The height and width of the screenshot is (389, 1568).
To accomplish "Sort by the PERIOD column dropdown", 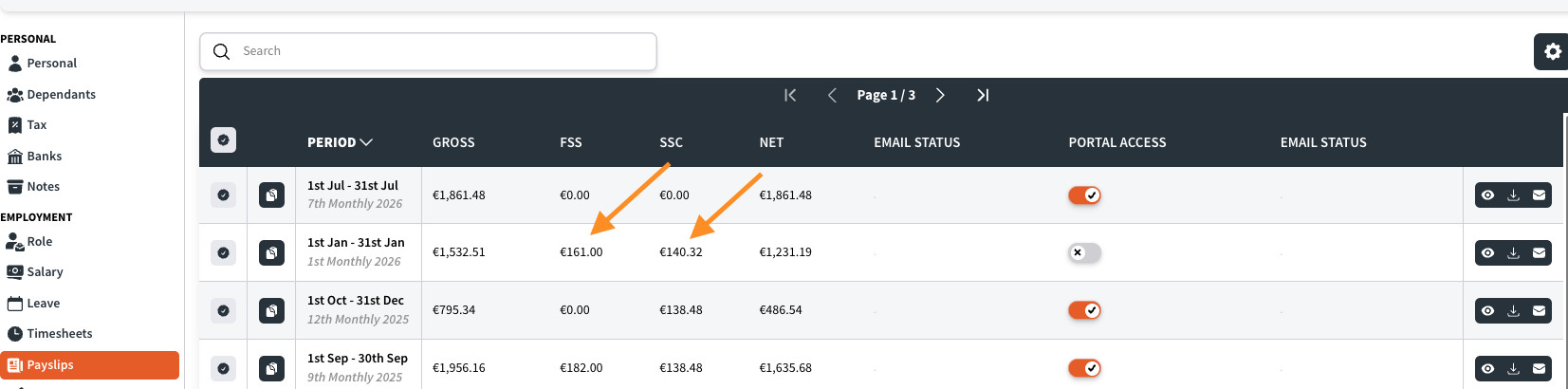I will [x=340, y=142].
